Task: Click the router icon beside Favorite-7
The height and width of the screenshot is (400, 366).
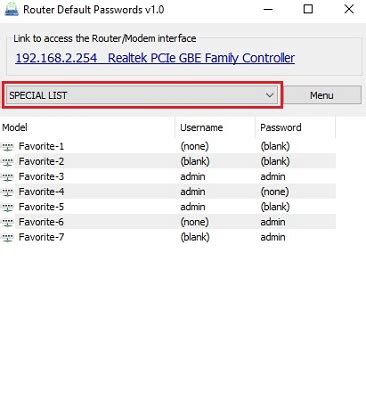Action: coord(8,237)
